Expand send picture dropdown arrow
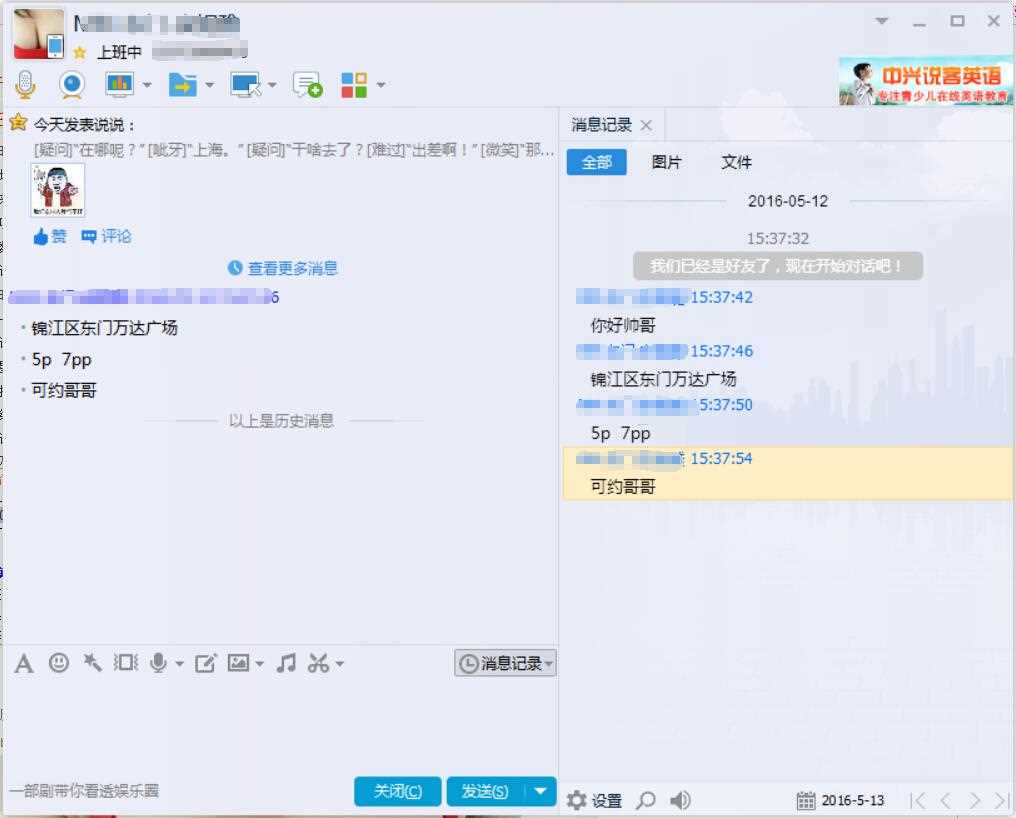This screenshot has width=1016, height=818. click(x=260, y=664)
